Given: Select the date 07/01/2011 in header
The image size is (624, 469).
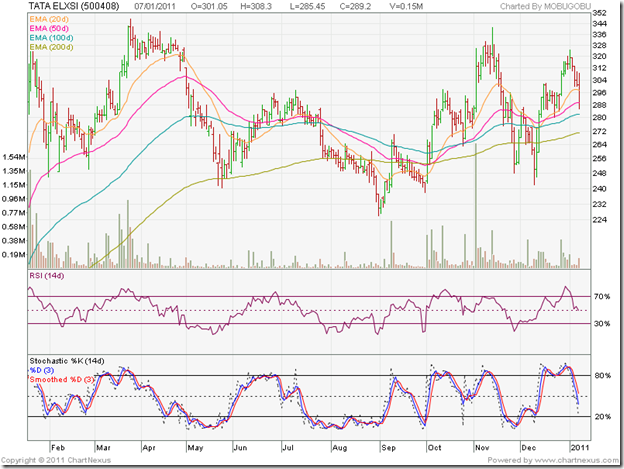Looking at the screenshot, I should tap(155, 6).
